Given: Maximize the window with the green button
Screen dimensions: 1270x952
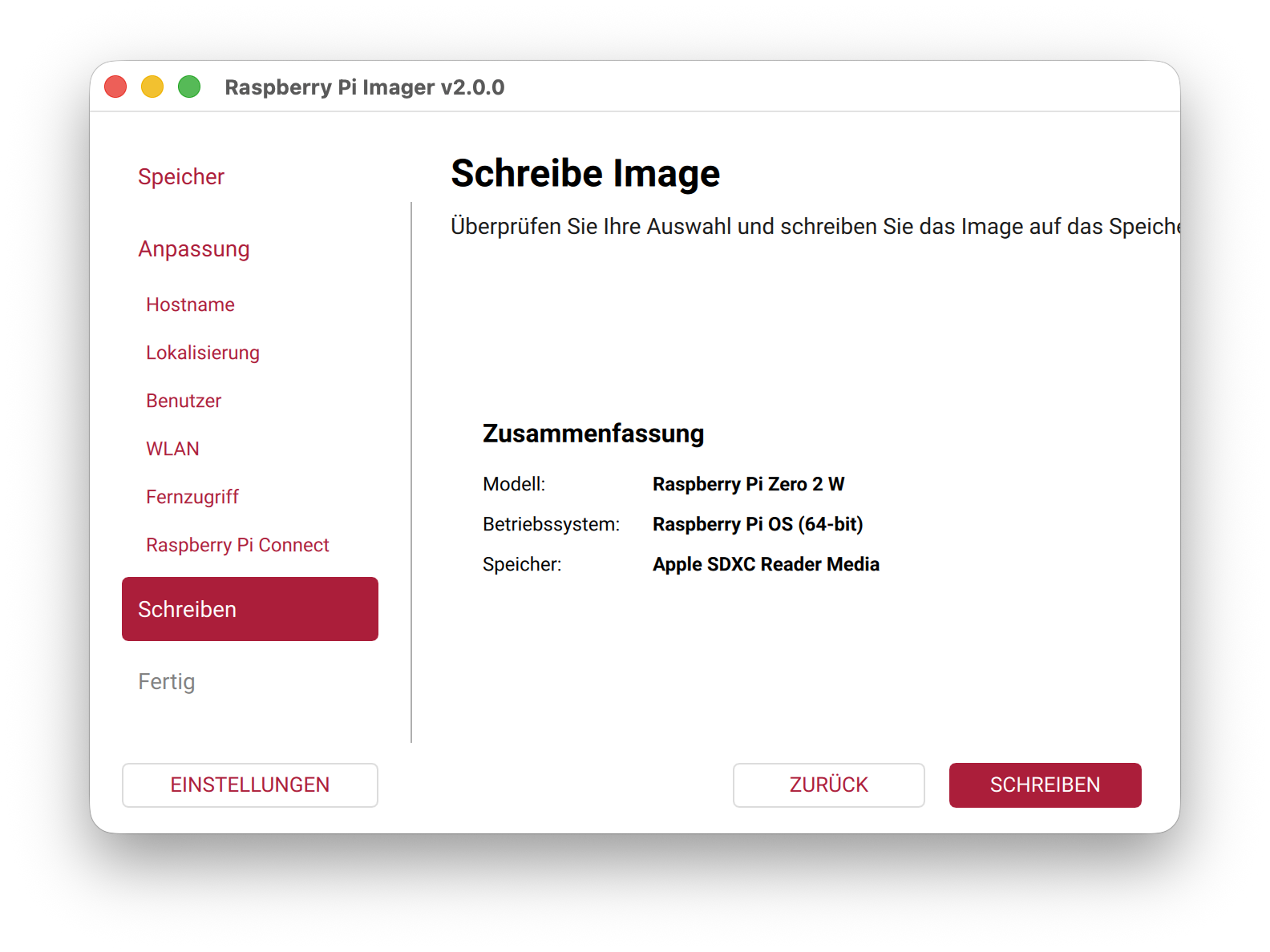Looking at the screenshot, I should (189, 87).
